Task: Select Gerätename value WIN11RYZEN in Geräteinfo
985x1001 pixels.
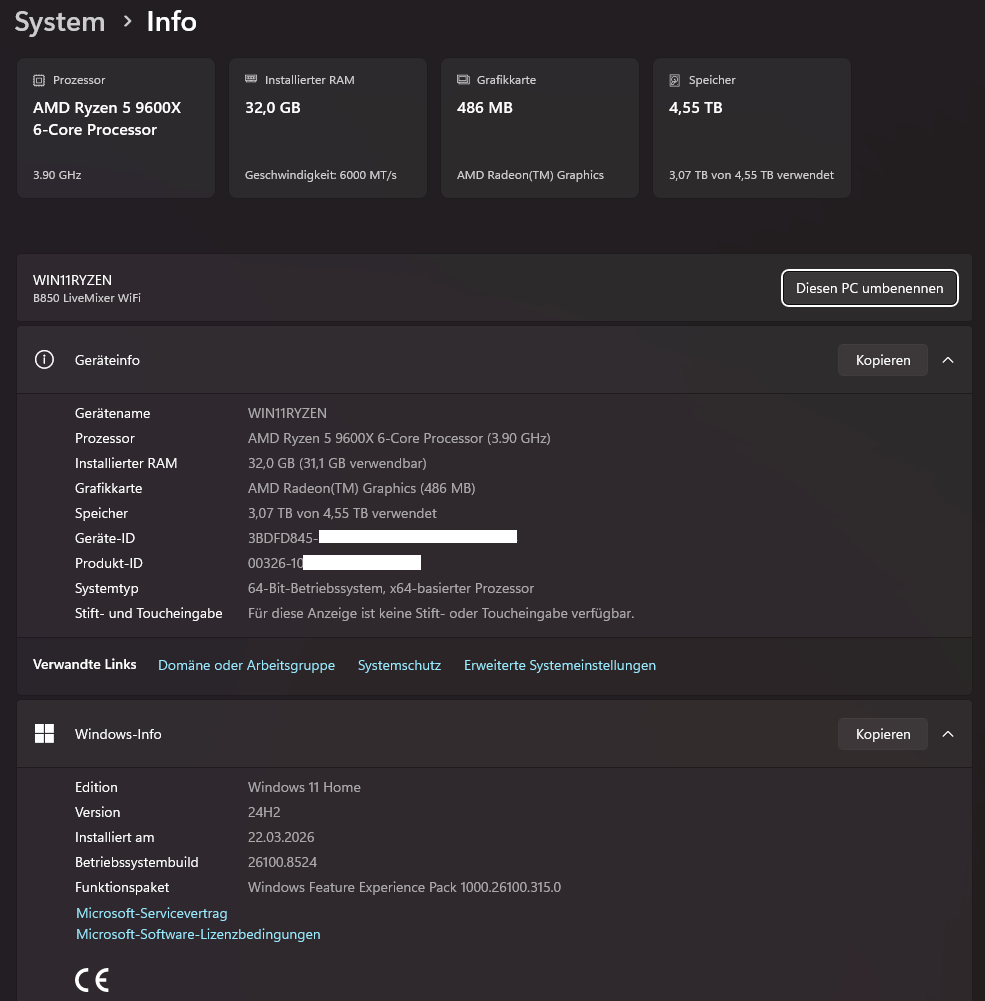Action: 287,413
